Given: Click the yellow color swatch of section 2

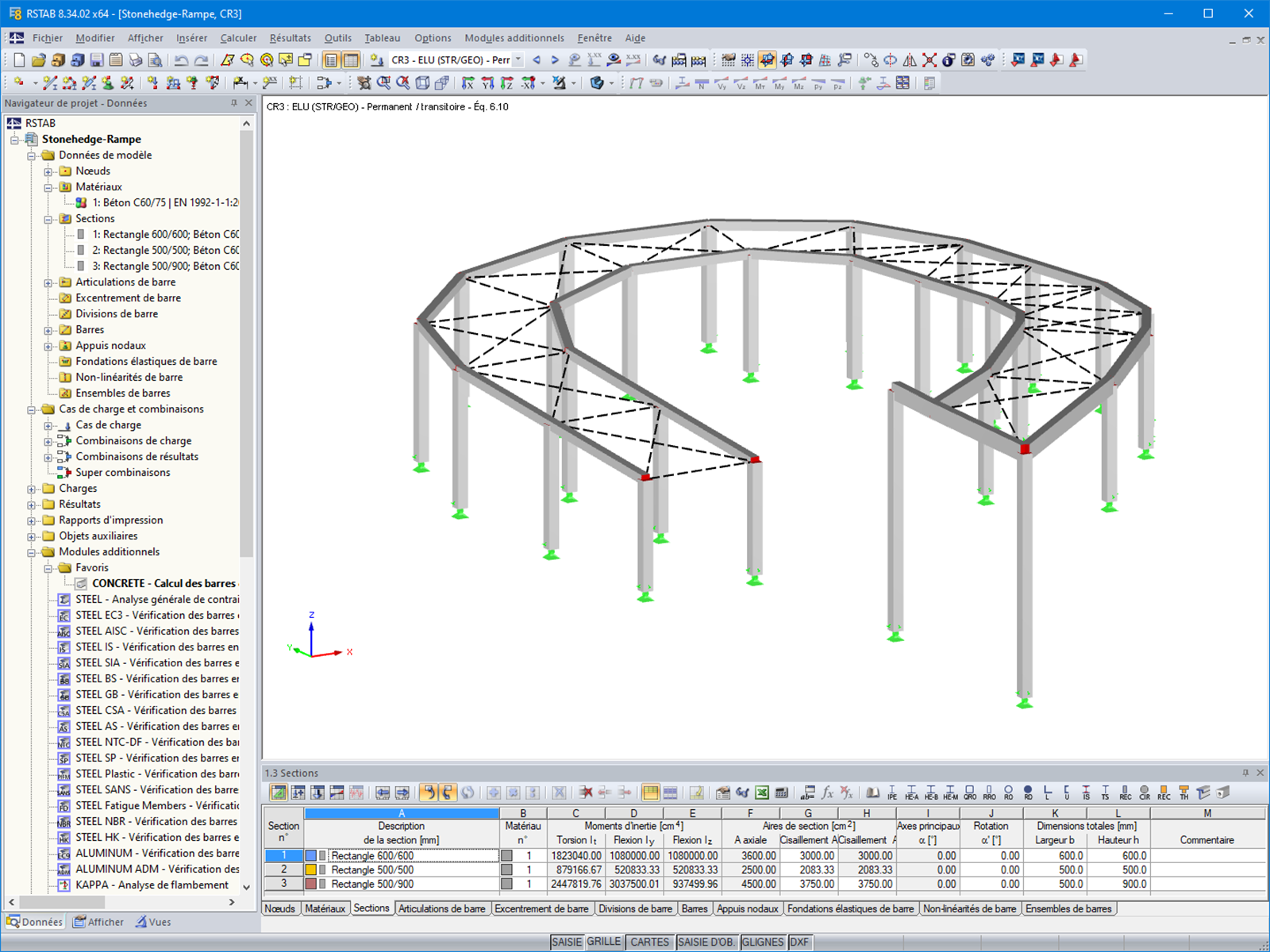Looking at the screenshot, I should point(311,869).
